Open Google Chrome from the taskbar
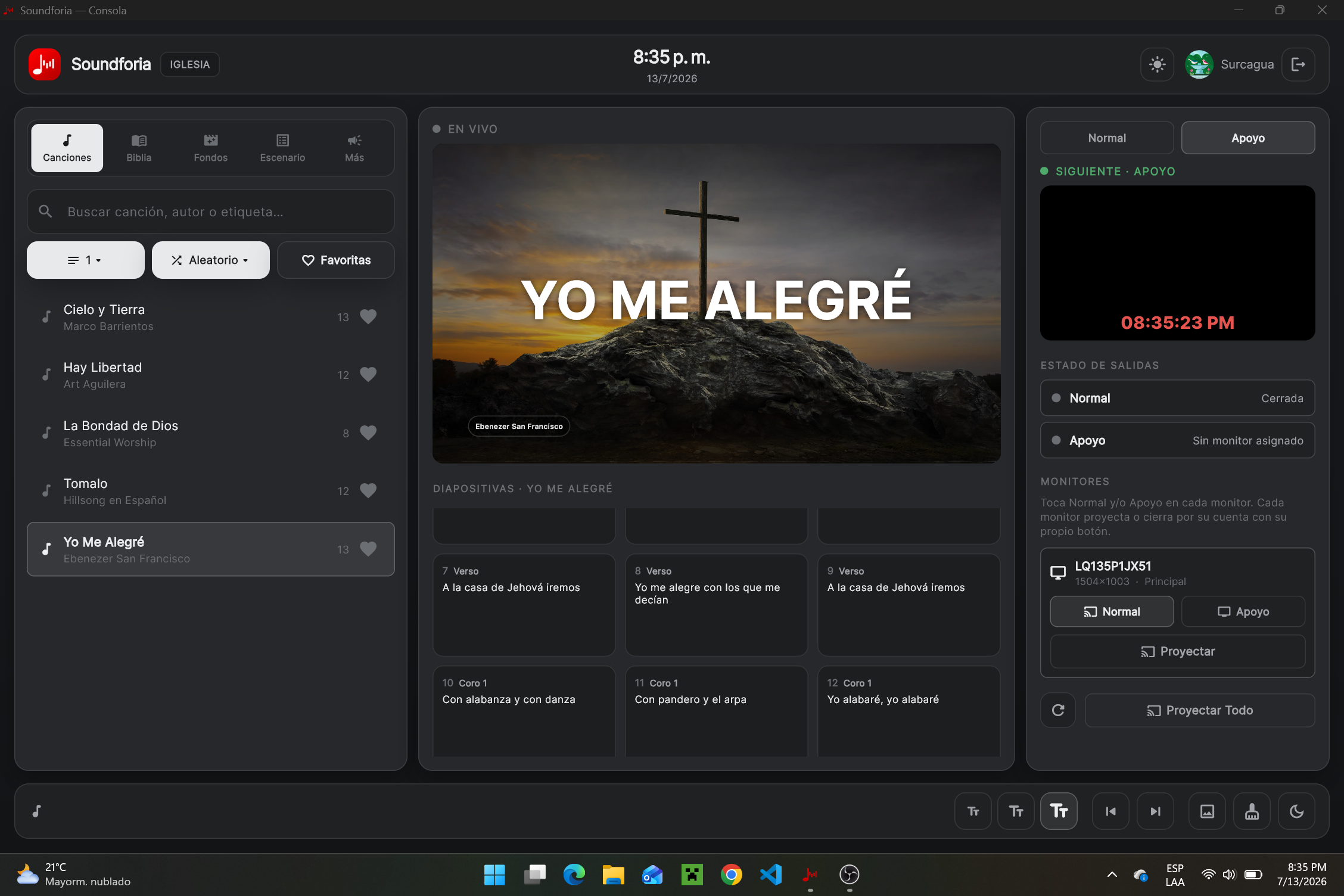Viewport: 1344px width, 896px height. point(731,875)
